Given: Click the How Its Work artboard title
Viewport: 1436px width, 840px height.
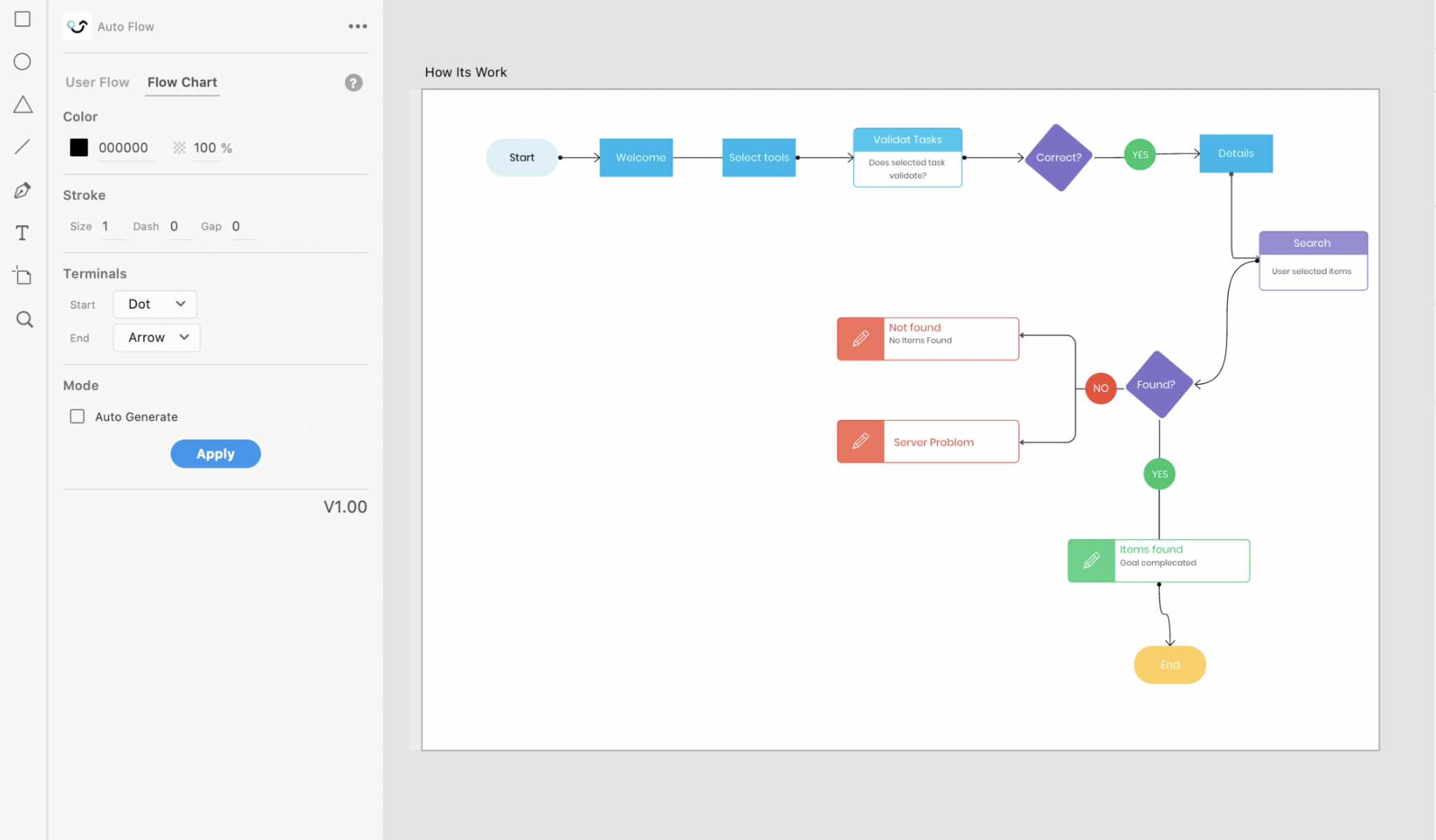Looking at the screenshot, I should (x=466, y=72).
